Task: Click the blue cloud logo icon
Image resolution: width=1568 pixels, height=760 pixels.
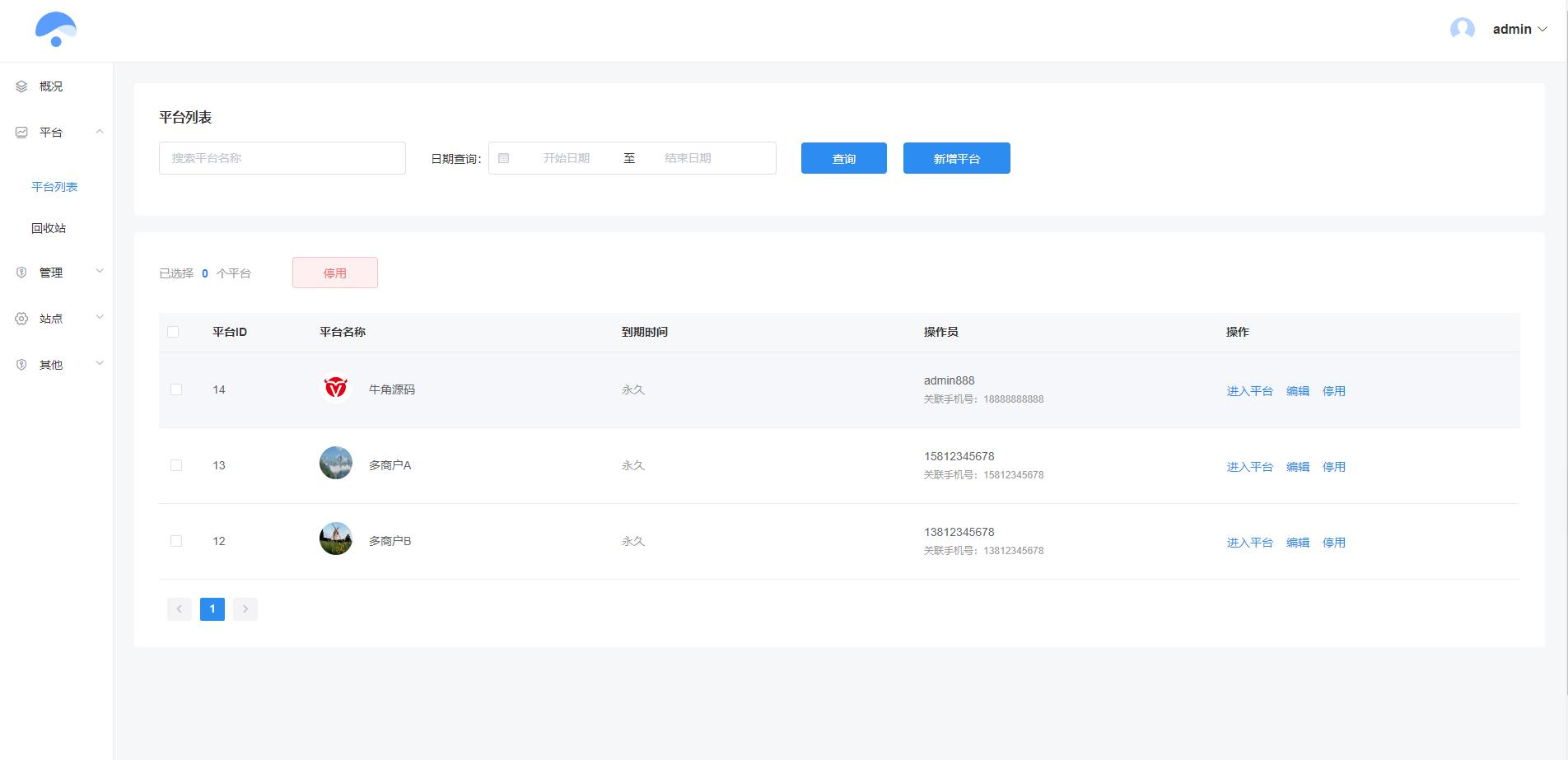Action: 55,30
